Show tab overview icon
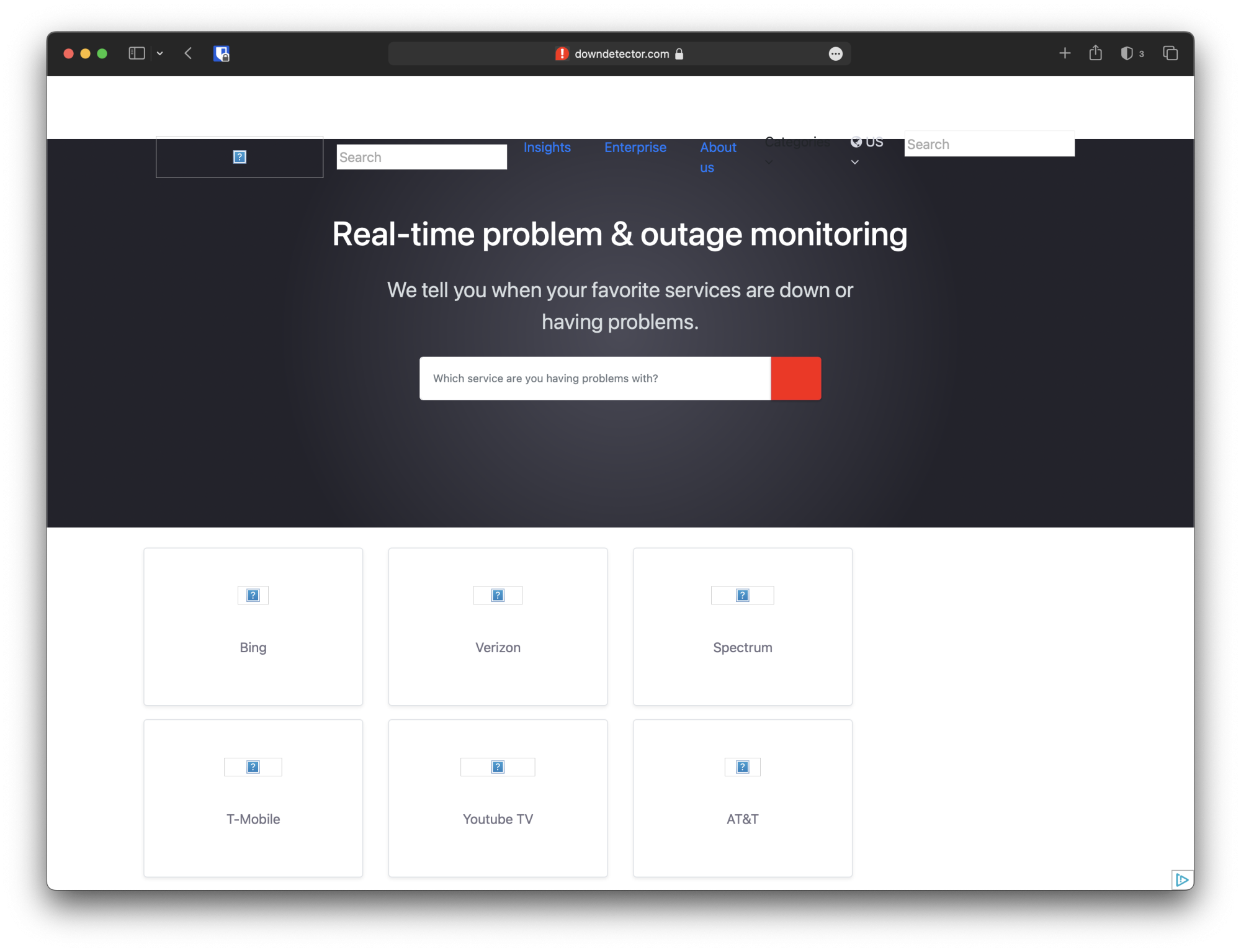The height and width of the screenshot is (952, 1241). 1170,54
